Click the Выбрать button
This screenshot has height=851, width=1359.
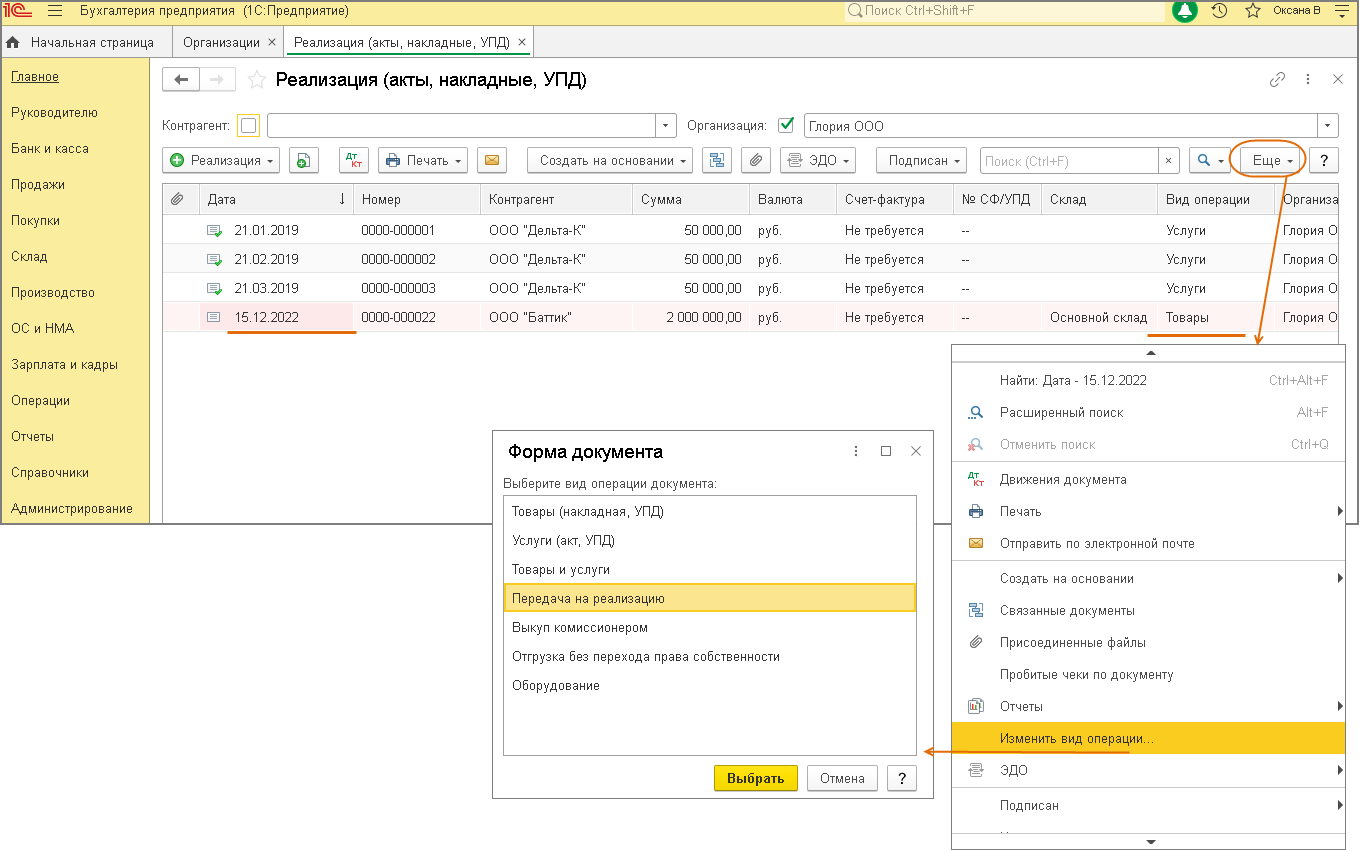pyautogui.click(x=756, y=778)
